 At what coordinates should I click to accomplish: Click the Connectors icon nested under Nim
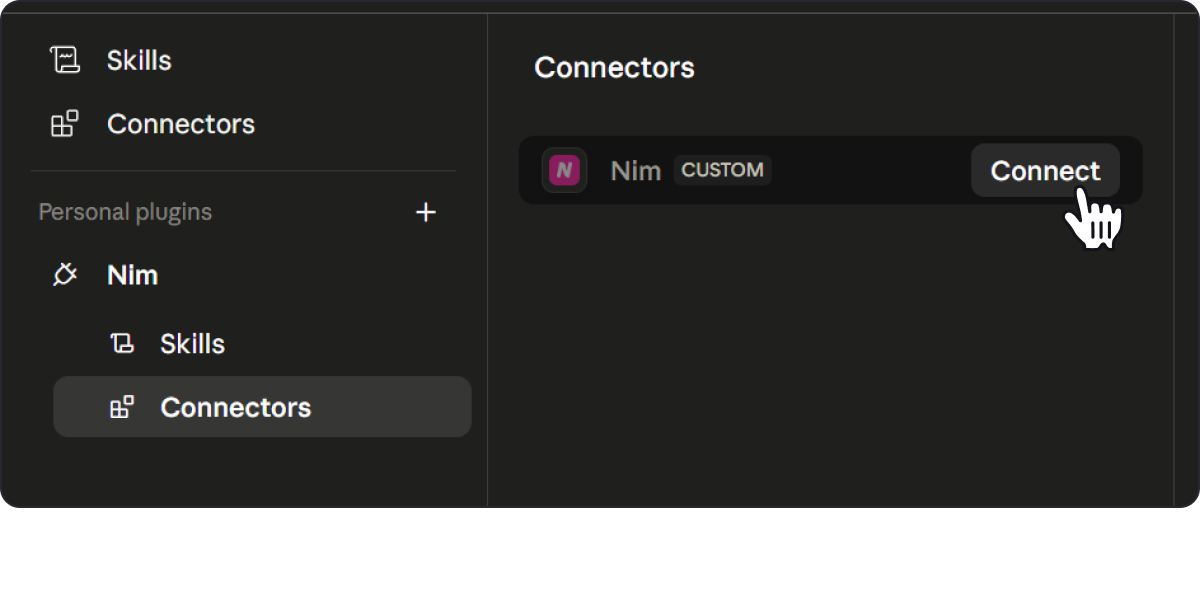pos(122,407)
